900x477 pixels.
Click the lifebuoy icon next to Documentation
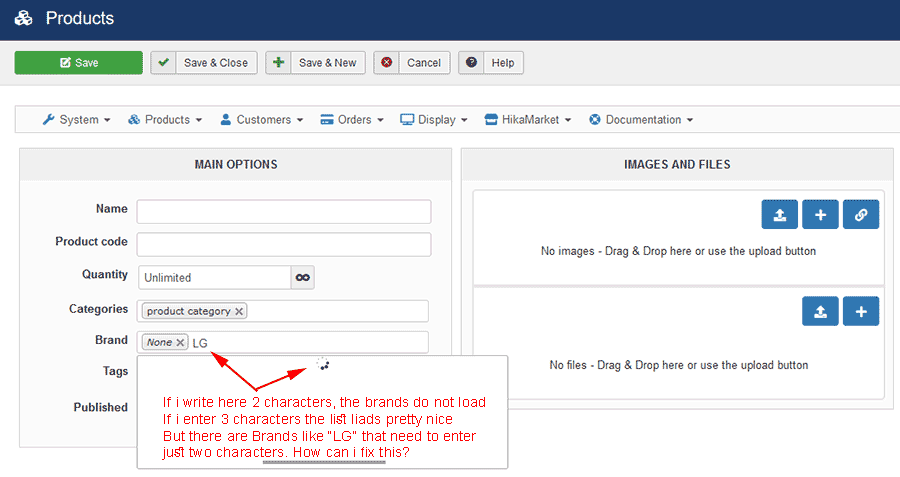pos(595,119)
